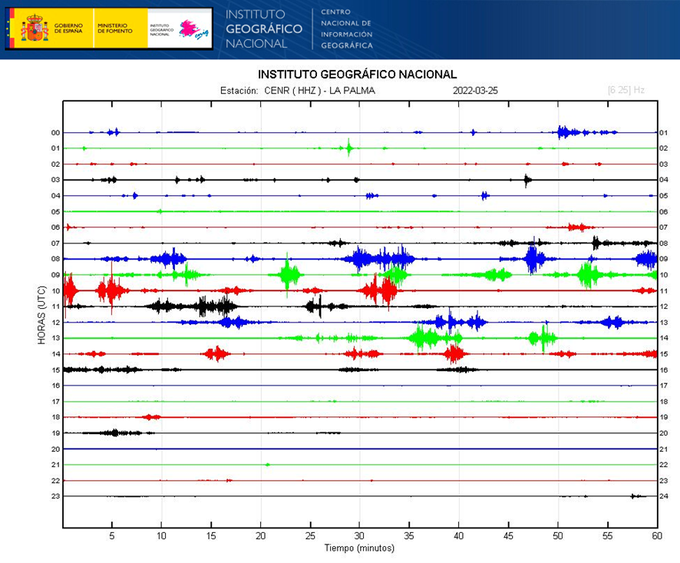Select the 23 hour label on left axis
680x563 pixels.
[56, 496]
